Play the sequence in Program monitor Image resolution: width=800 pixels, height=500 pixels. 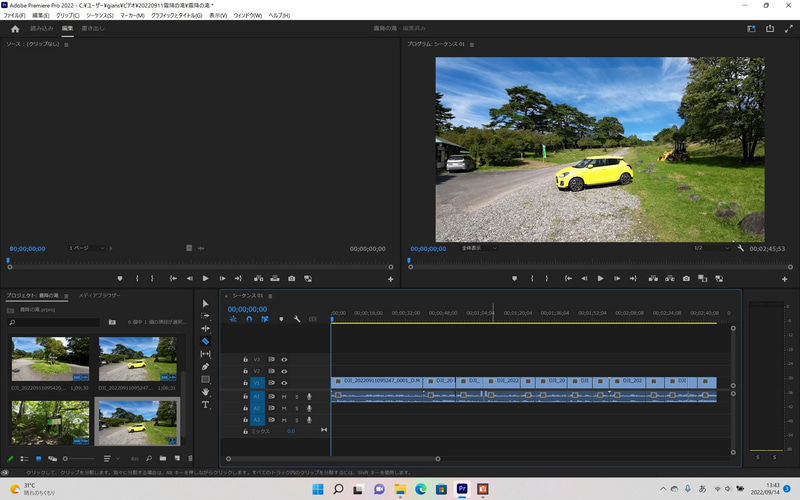pos(600,278)
